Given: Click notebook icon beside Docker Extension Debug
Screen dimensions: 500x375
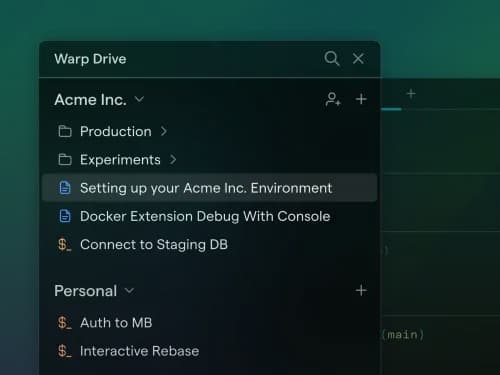Looking at the screenshot, I should pyautogui.click(x=65, y=216).
